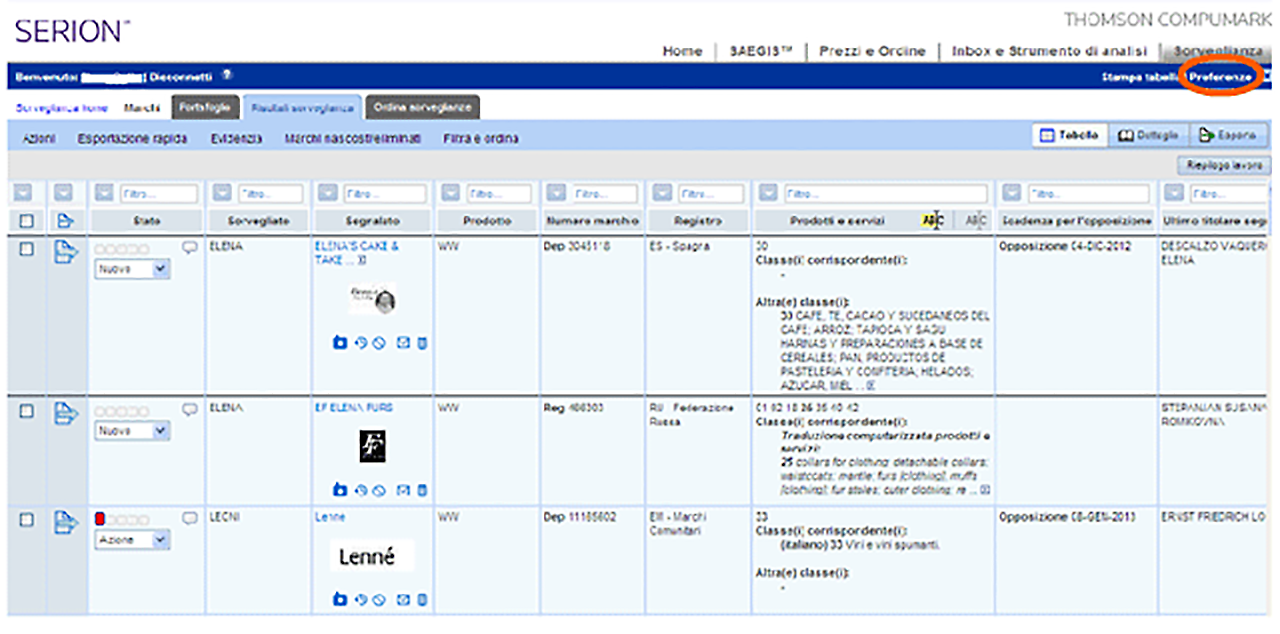Click the envelope icon under EF ELENA FURS logo

coord(403,490)
